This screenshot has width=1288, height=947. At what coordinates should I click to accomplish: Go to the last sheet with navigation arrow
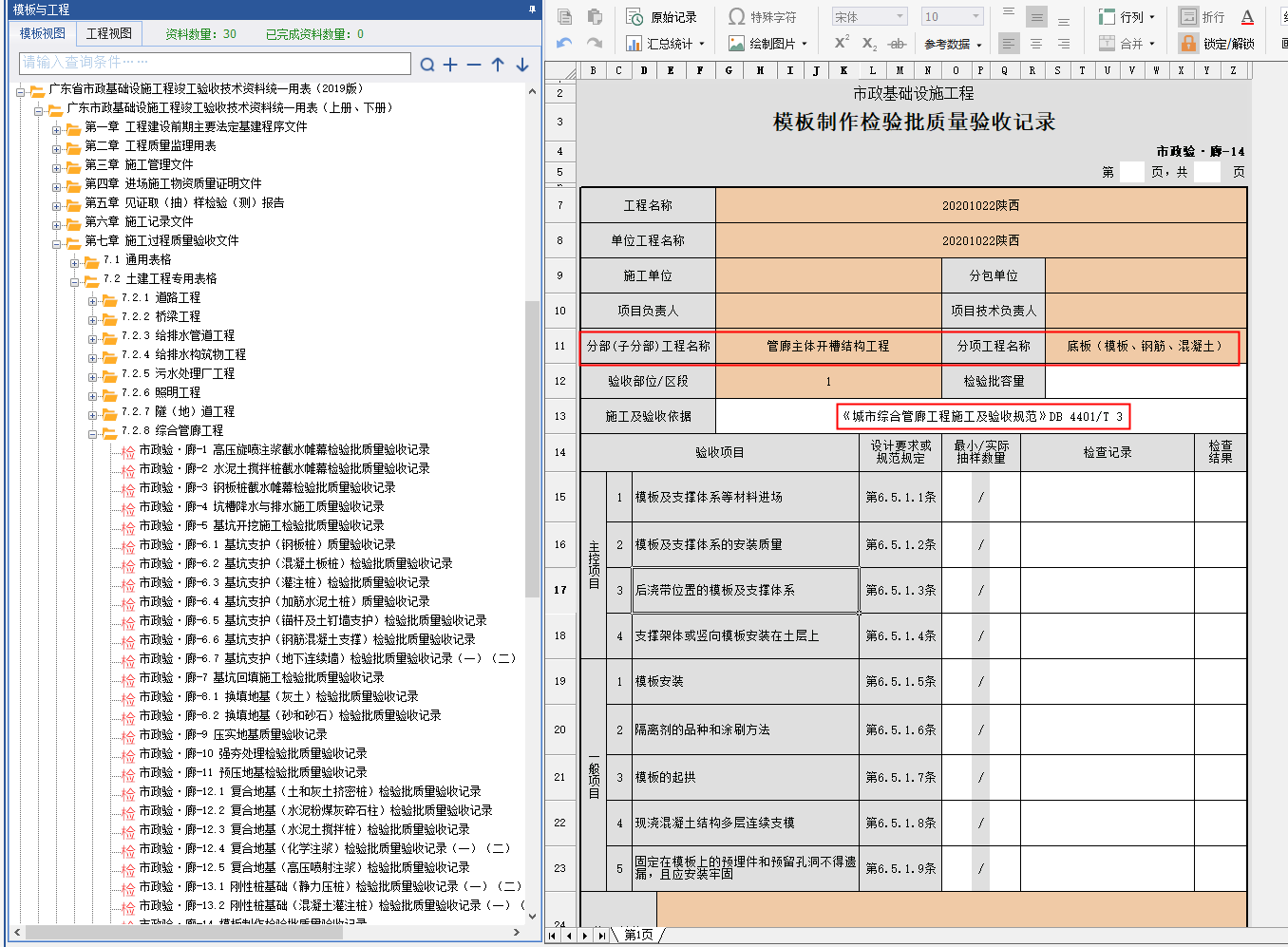click(601, 936)
